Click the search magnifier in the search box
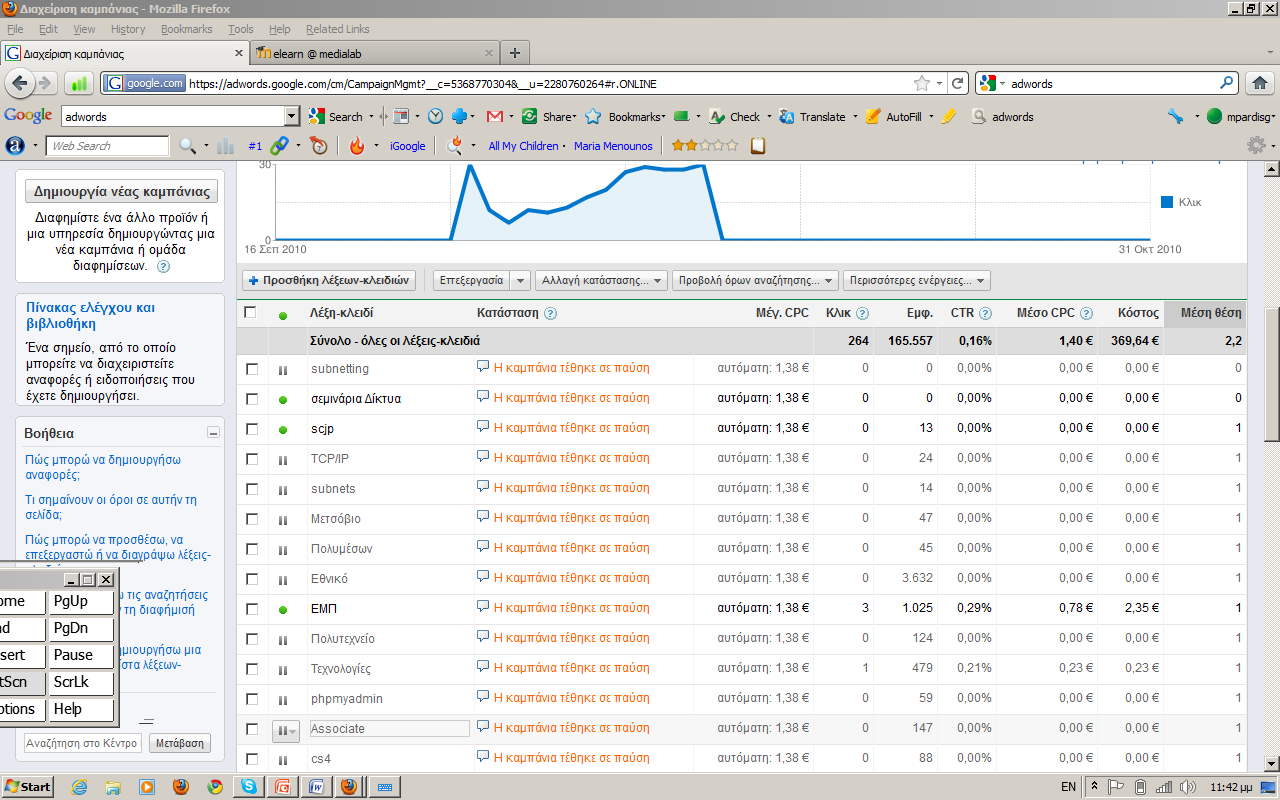1280x800 pixels. coord(1227,83)
